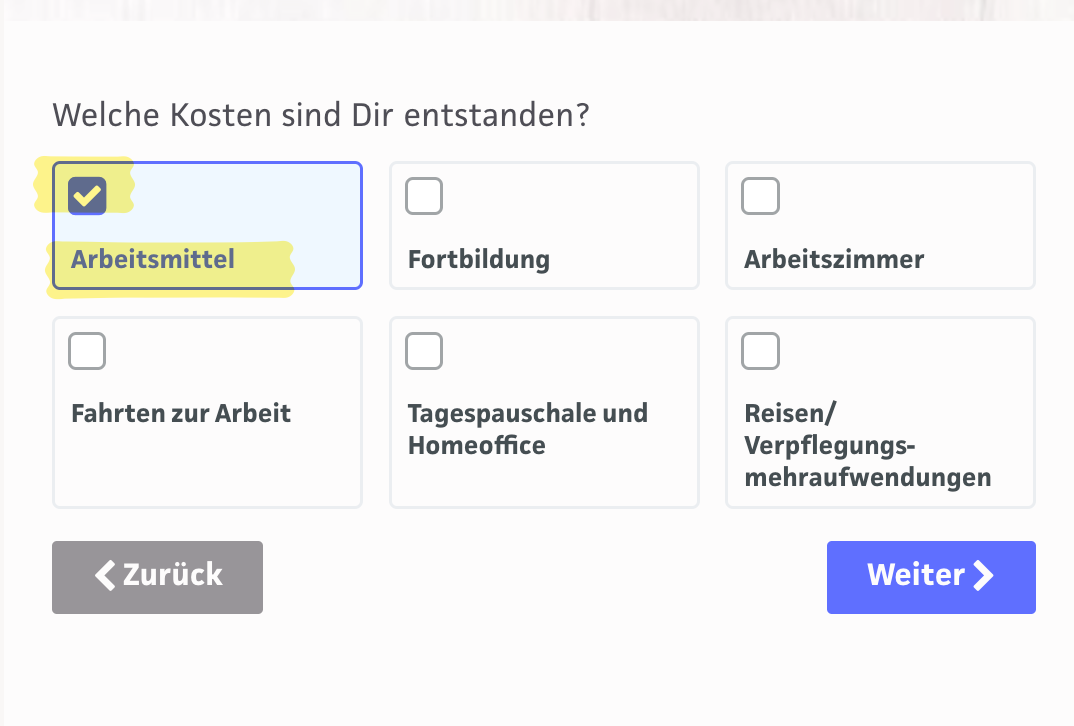Click the Reisen/Verpflegungsmehraufwendungen label text

[x=867, y=445]
